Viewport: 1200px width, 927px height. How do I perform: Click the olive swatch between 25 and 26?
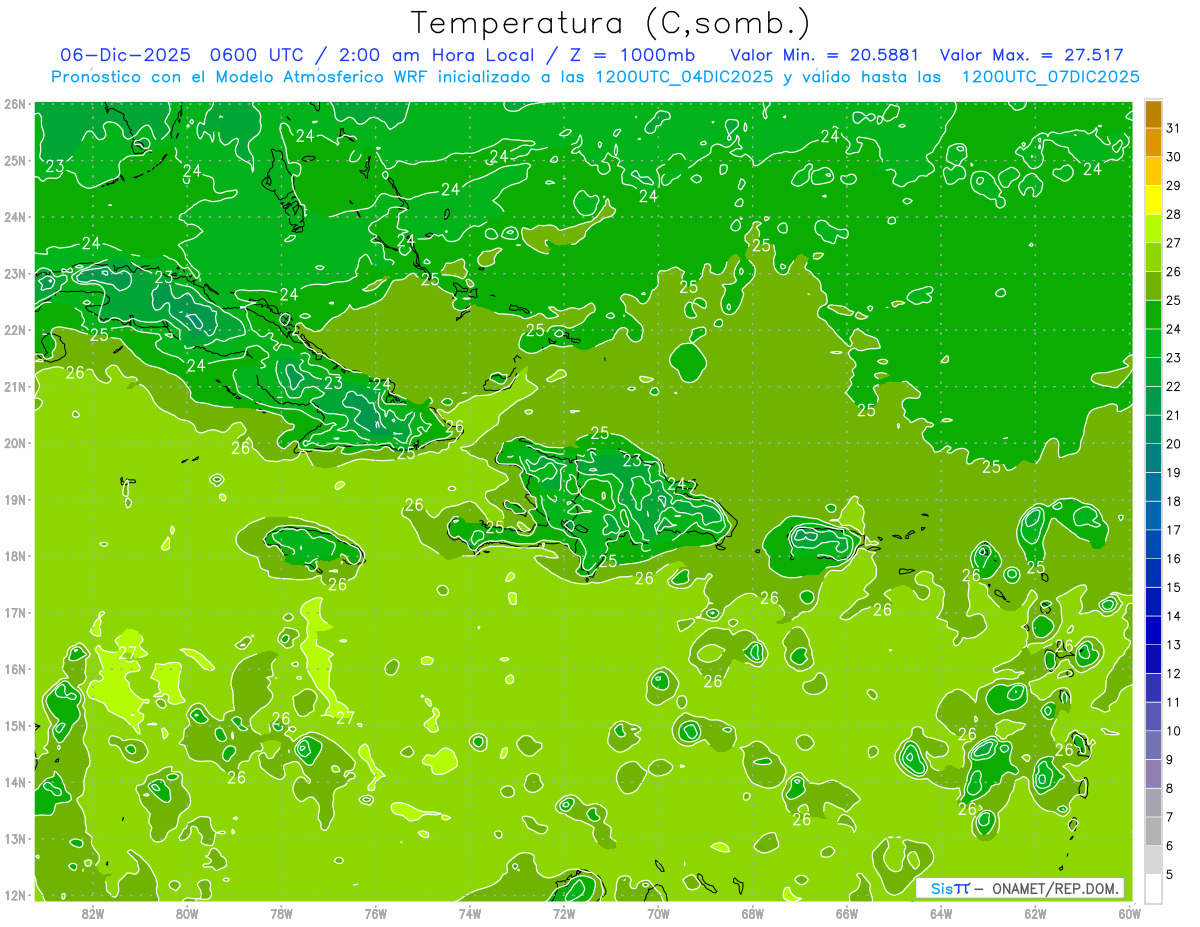click(1153, 286)
